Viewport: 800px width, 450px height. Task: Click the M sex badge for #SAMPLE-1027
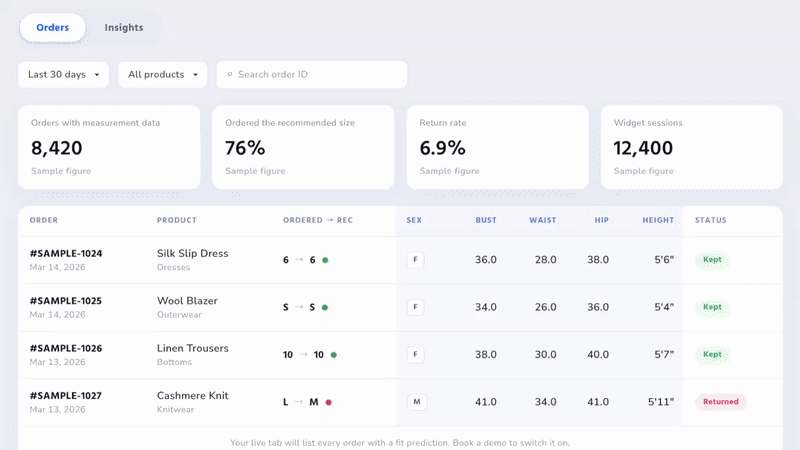pyautogui.click(x=417, y=402)
